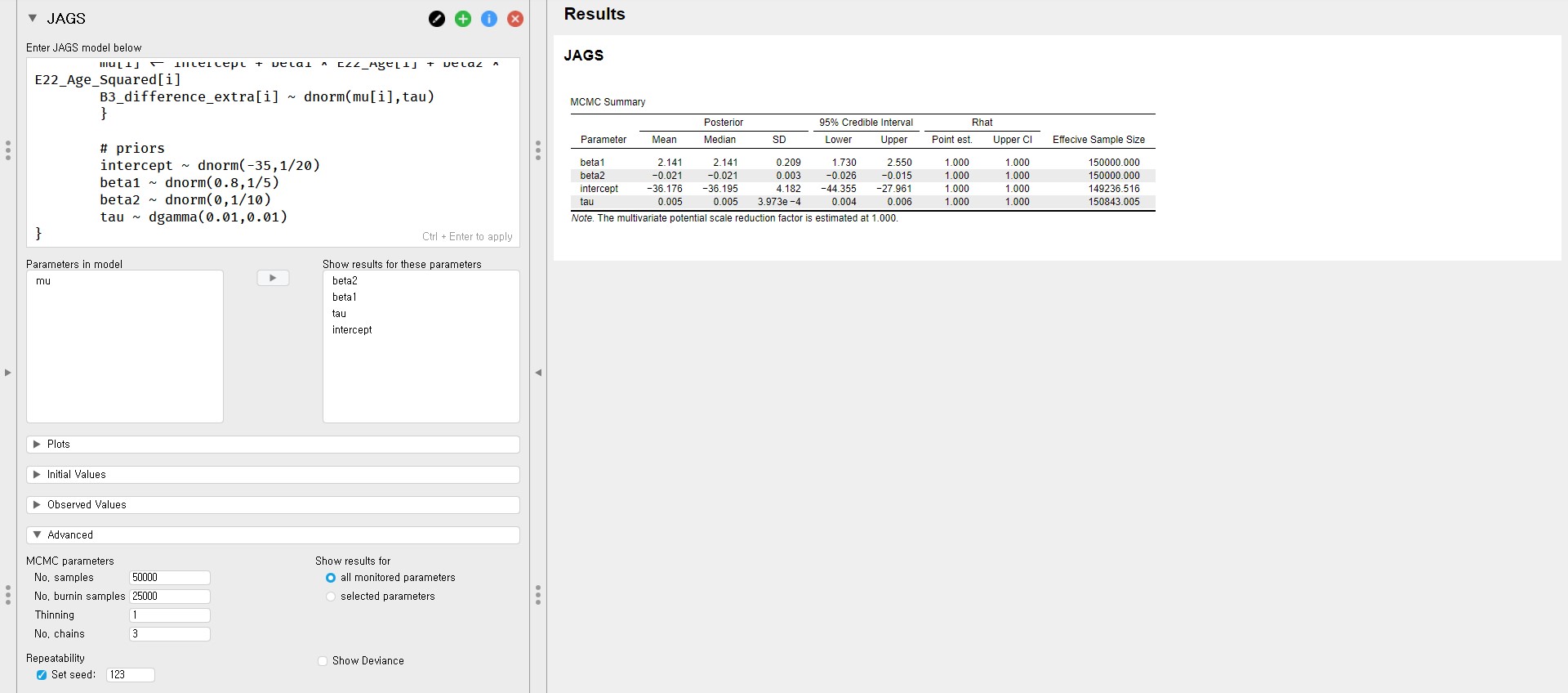Open the blue info help icon
This screenshot has width=1568, height=693.
point(489,19)
